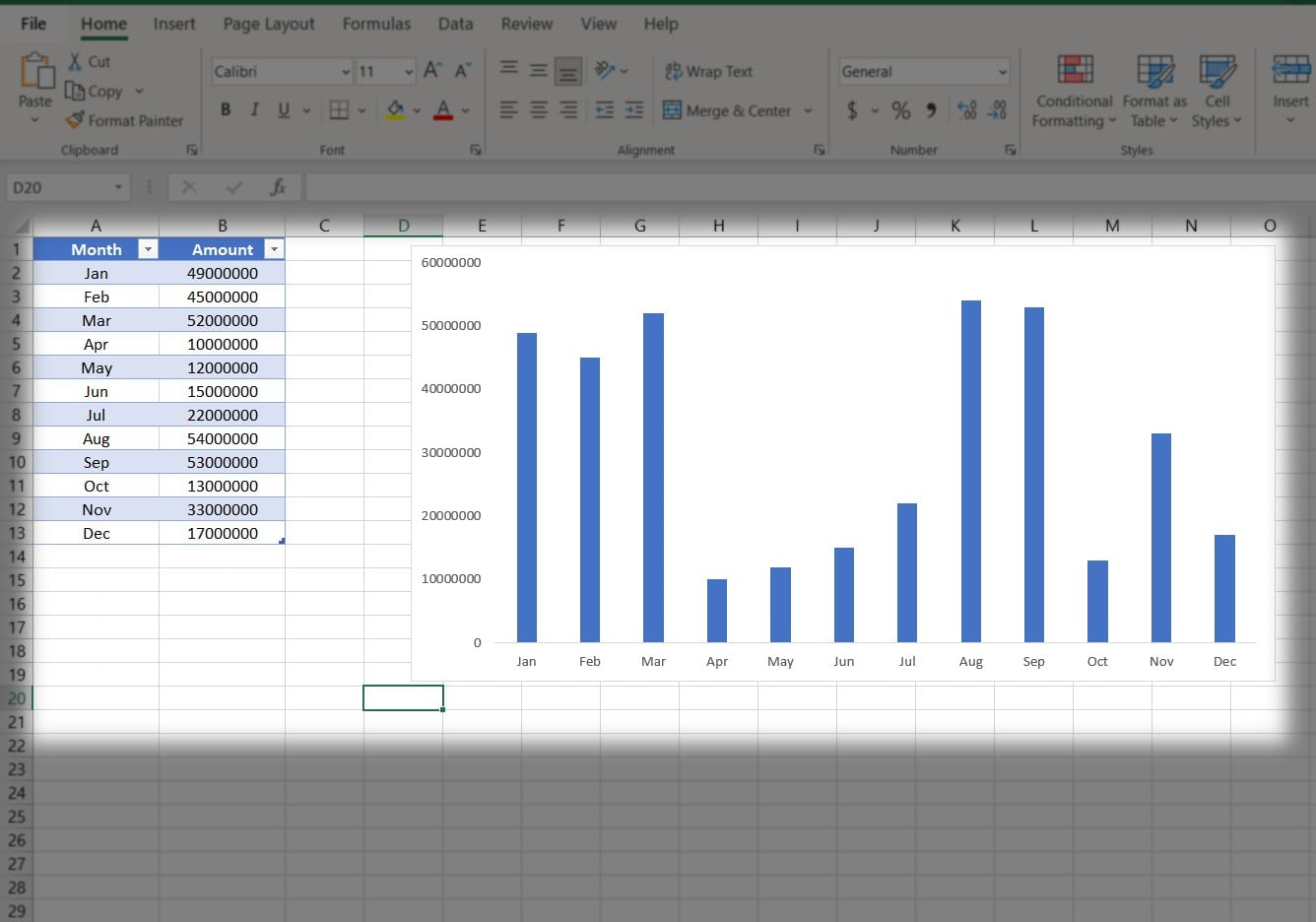This screenshot has height=922, width=1316.
Task: Apply the yellow Fill Color swatch
Action: point(395,110)
